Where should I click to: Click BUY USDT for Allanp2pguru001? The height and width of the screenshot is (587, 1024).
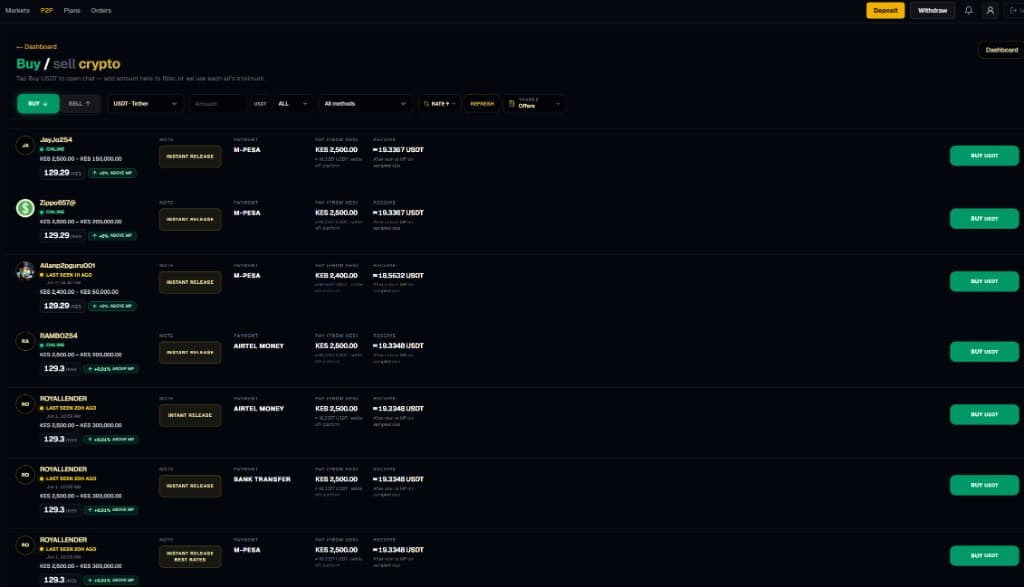point(984,281)
